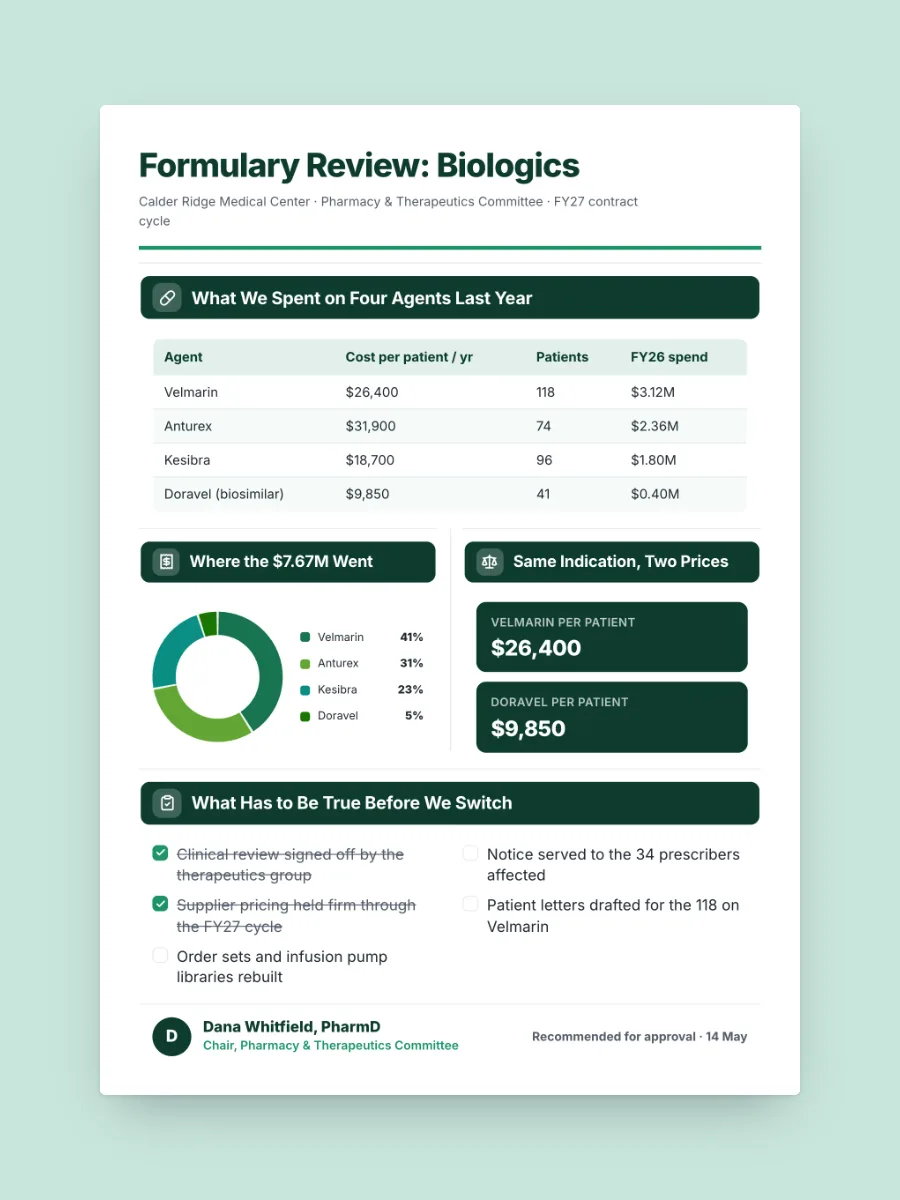Image resolution: width=900 pixels, height=1200 pixels.
Task: Click Chair, Pharmacy & Therapeutics Committee text
Action: pyautogui.click(x=331, y=1045)
